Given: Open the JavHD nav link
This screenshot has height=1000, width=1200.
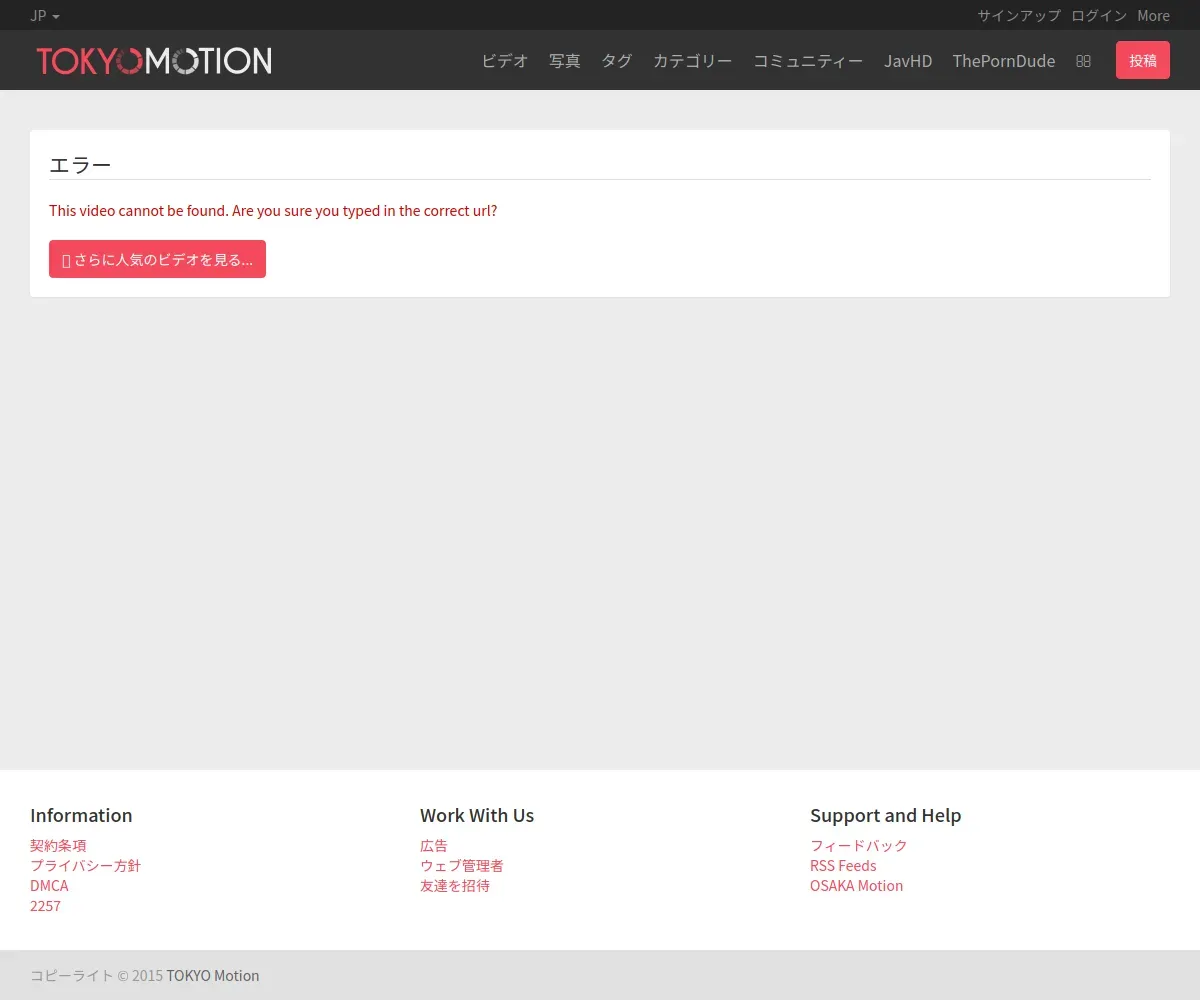Looking at the screenshot, I should click(908, 61).
